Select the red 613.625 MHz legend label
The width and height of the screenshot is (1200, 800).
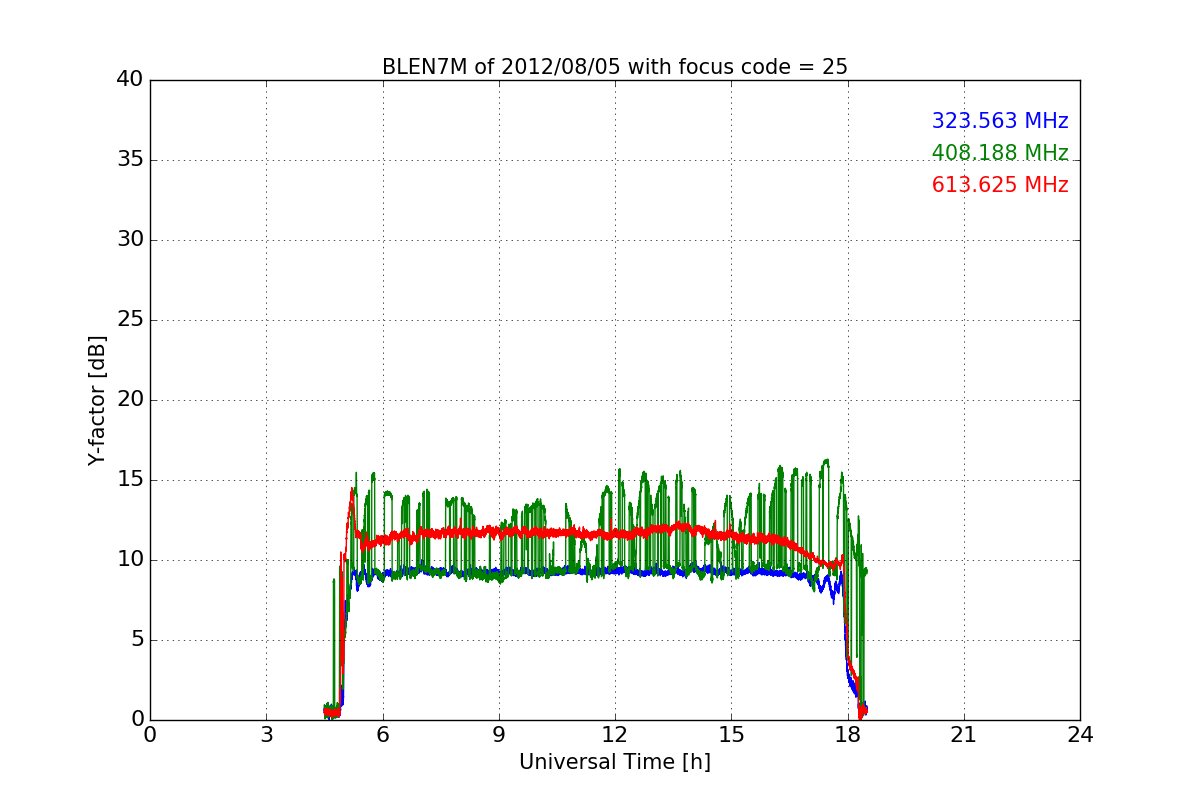pos(1000,185)
